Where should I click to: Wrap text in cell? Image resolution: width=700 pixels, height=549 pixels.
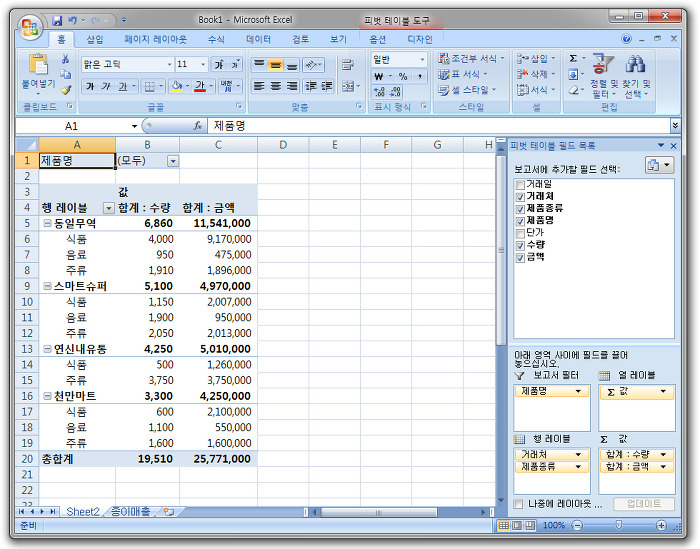[x=347, y=65]
